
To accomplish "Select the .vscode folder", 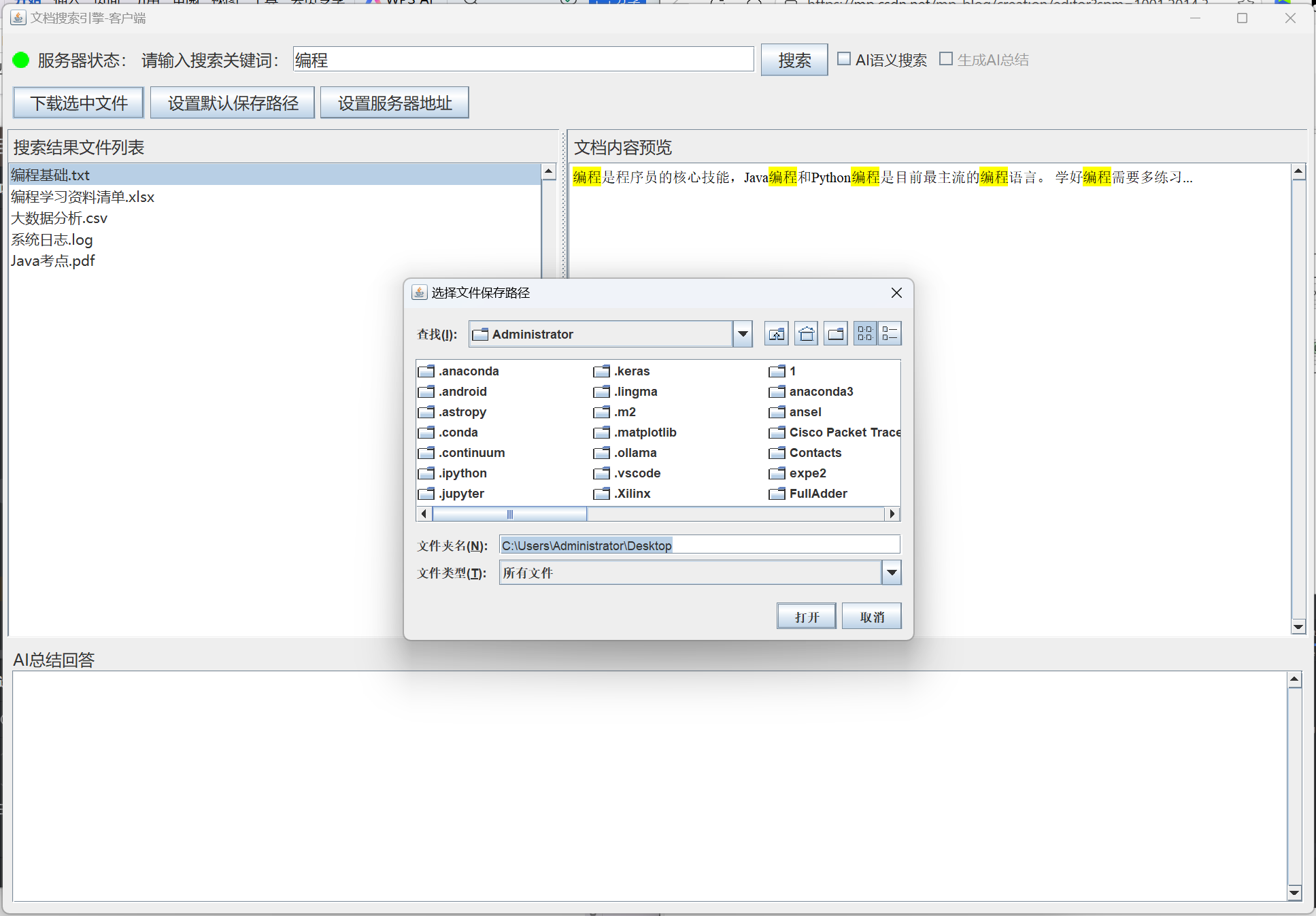I will click(x=637, y=473).
